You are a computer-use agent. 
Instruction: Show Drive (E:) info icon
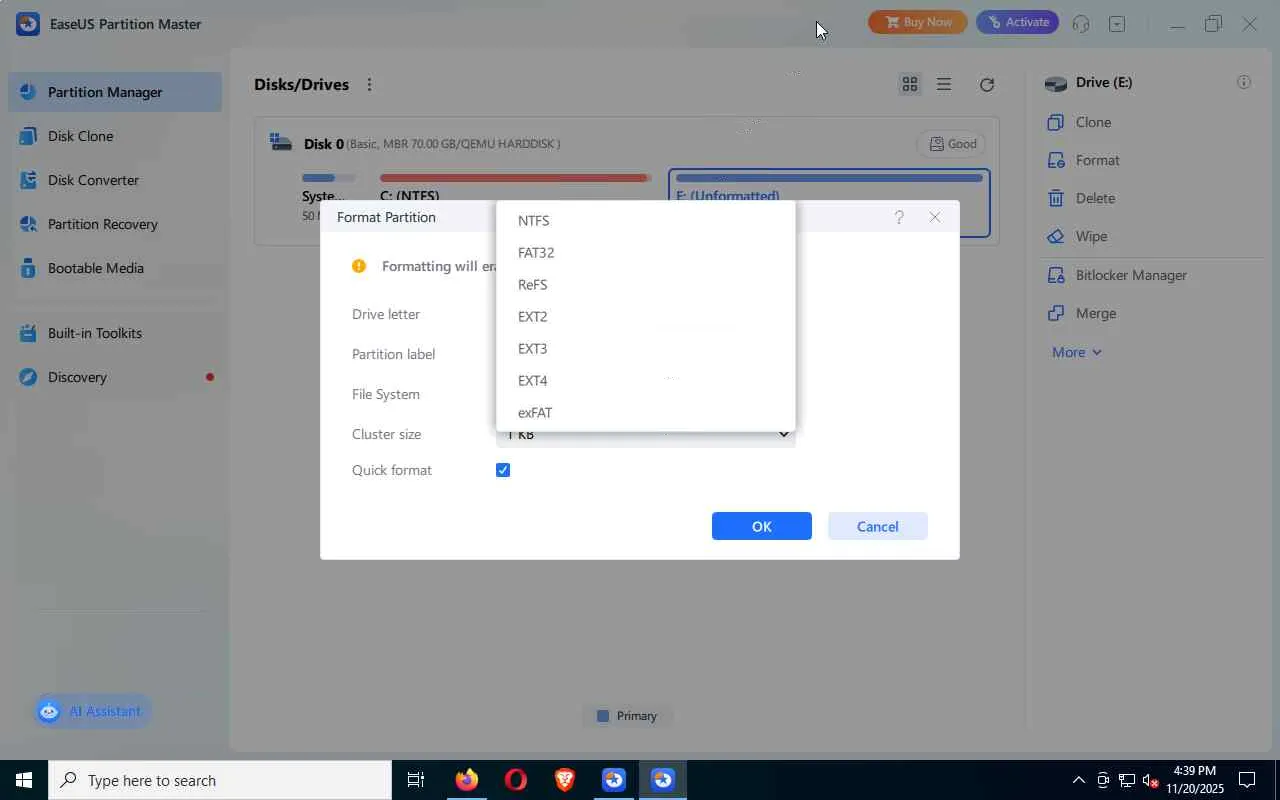point(1244,82)
